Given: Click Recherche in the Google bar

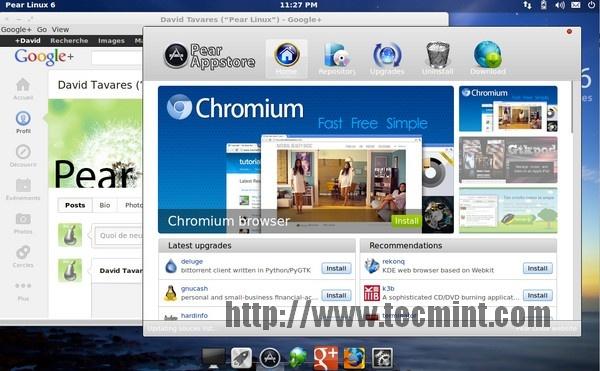Looking at the screenshot, I should coord(69,41).
